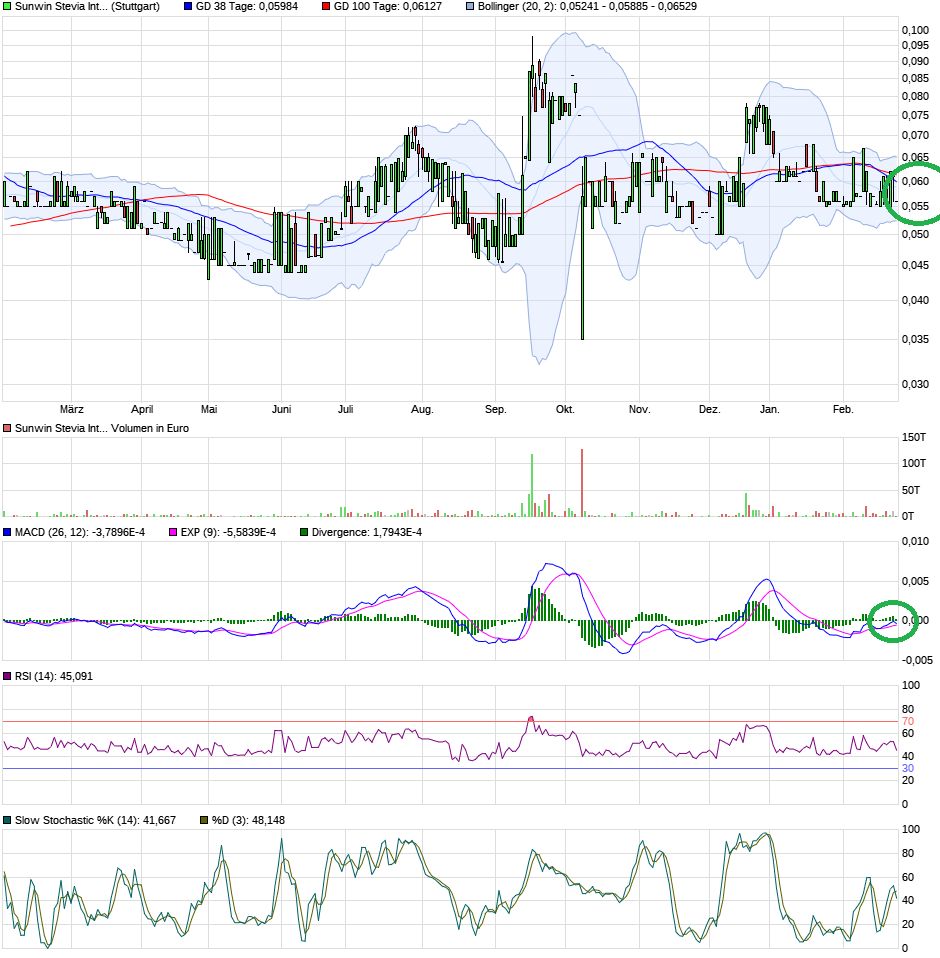Click the olive %D (3) legend swatch
The height and width of the screenshot is (958, 940).
[204, 820]
